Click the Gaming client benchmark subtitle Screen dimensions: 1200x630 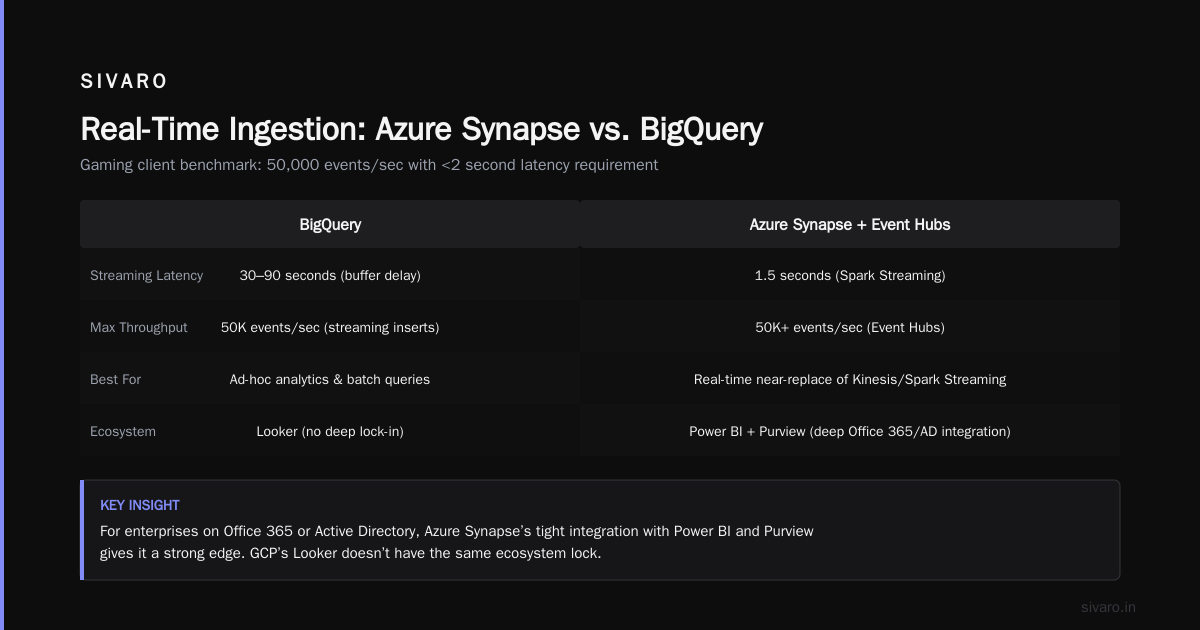click(x=369, y=165)
